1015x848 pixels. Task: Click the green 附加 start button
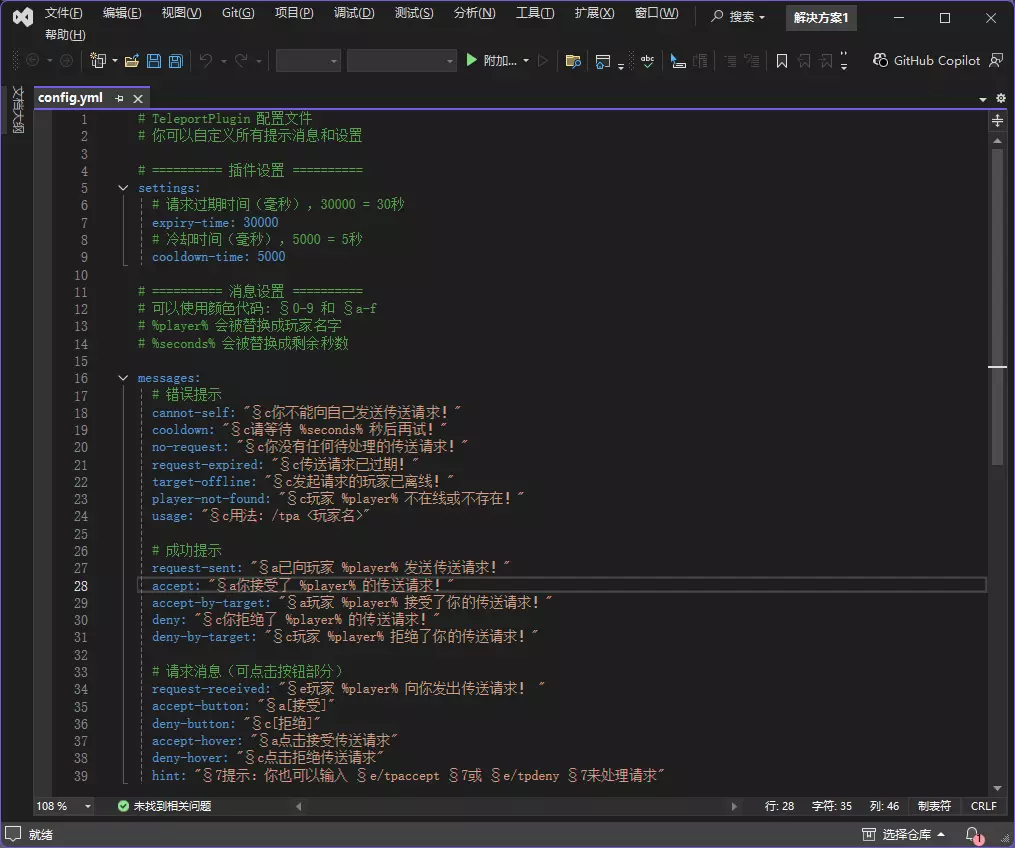pos(491,61)
